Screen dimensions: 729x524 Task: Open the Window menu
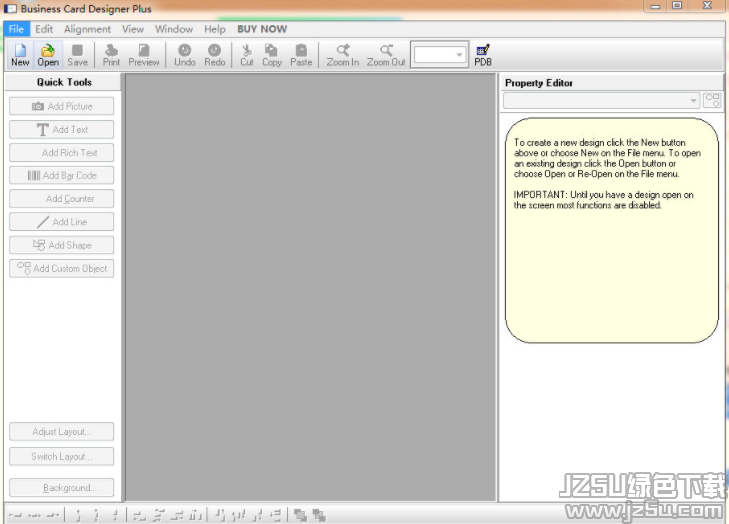(174, 29)
